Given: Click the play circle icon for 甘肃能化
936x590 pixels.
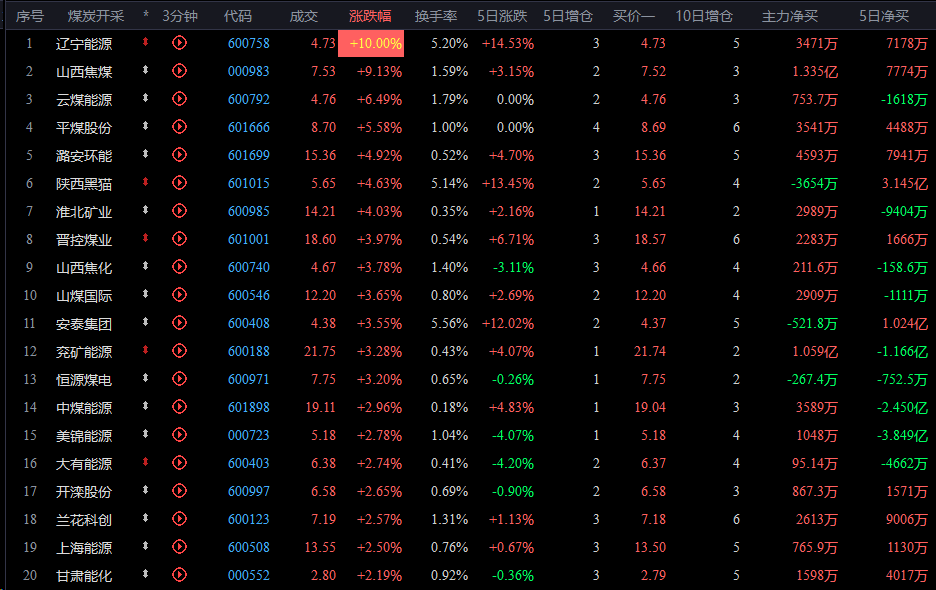Looking at the screenshot, I should (180, 575).
